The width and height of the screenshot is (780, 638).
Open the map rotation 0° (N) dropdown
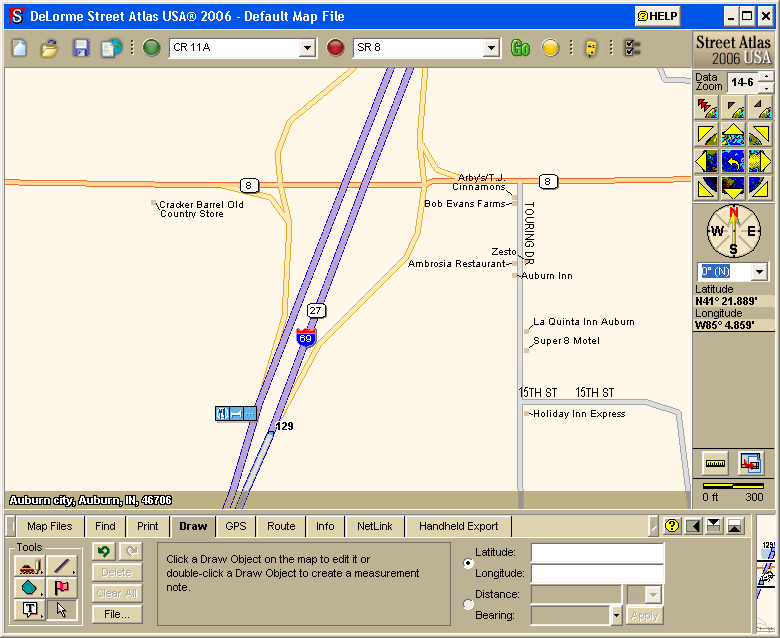pyautogui.click(x=759, y=272)
